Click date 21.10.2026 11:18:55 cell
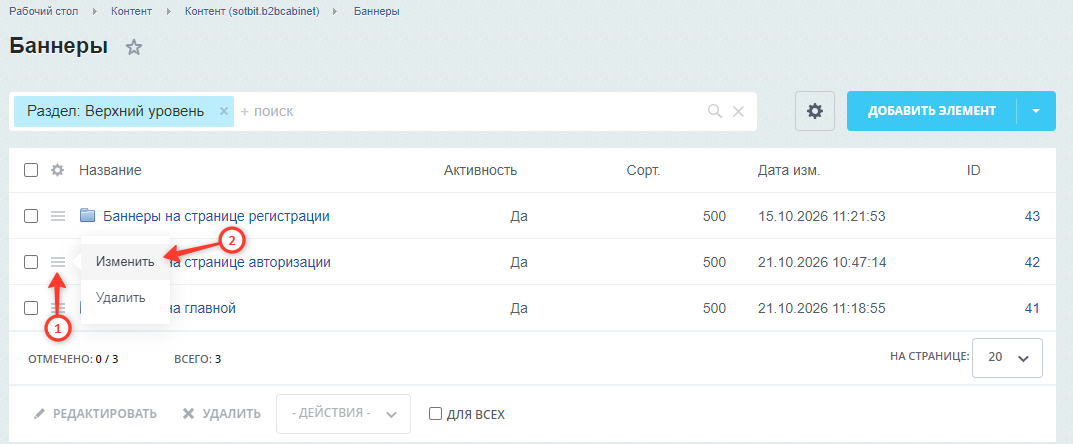Screen dimensions: 1073x444 click(x=822, y=308)
